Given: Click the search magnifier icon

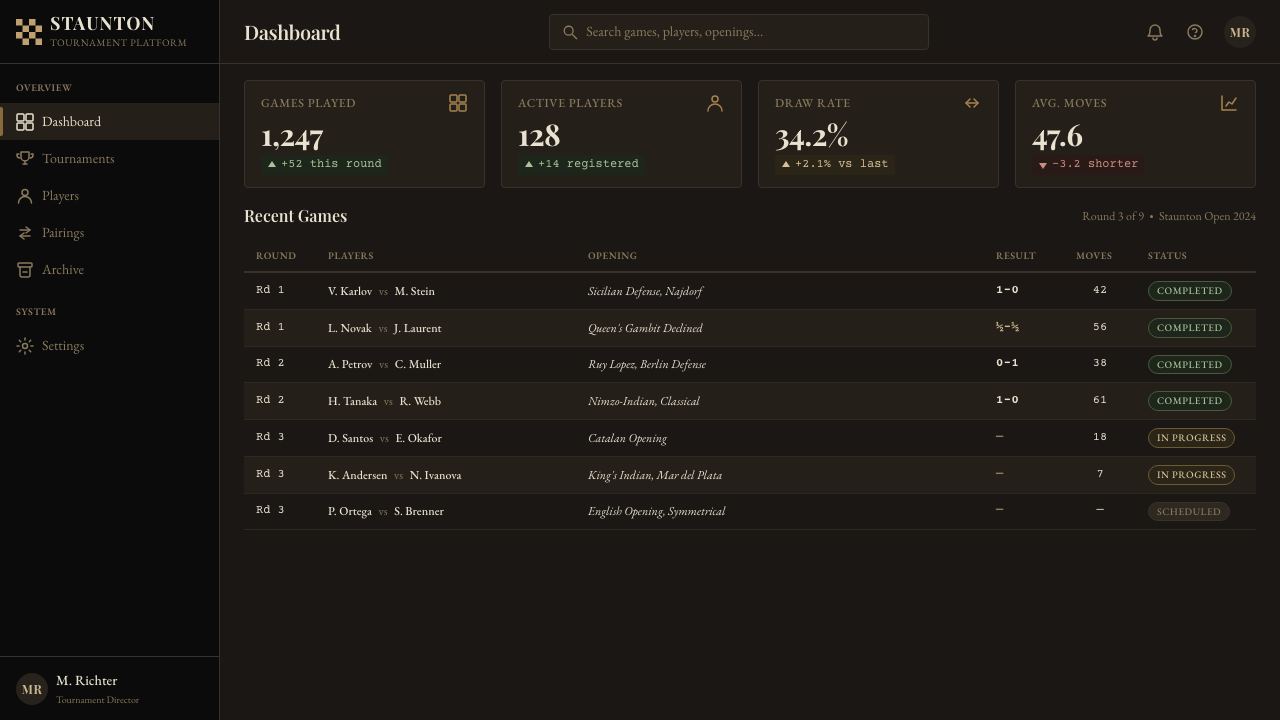Looking at the screenshot, I should [x=570, y=32].
